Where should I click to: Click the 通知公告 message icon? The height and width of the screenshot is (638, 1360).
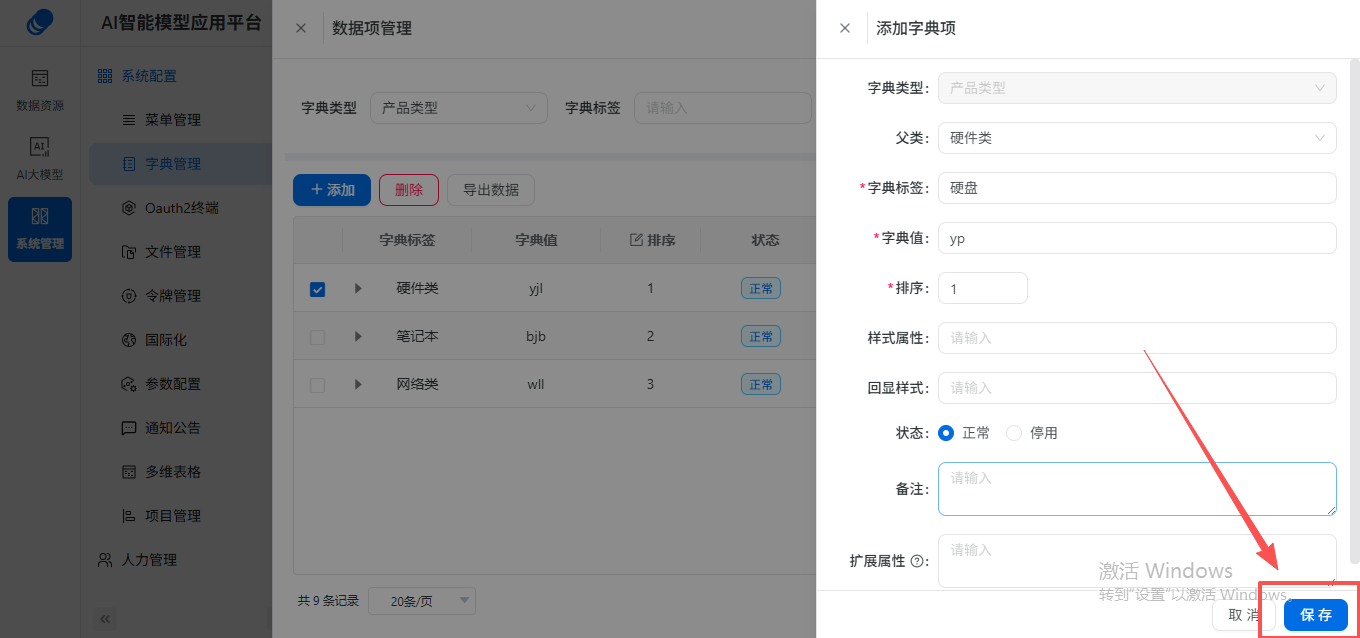coord(128,428)
